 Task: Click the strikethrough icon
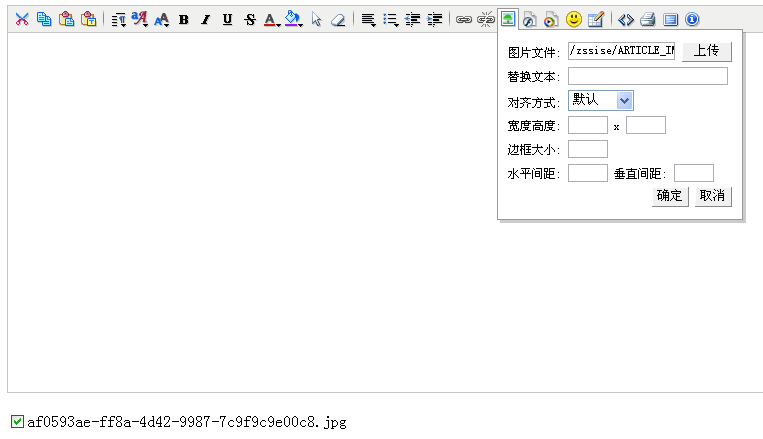(x=250, y=19)
